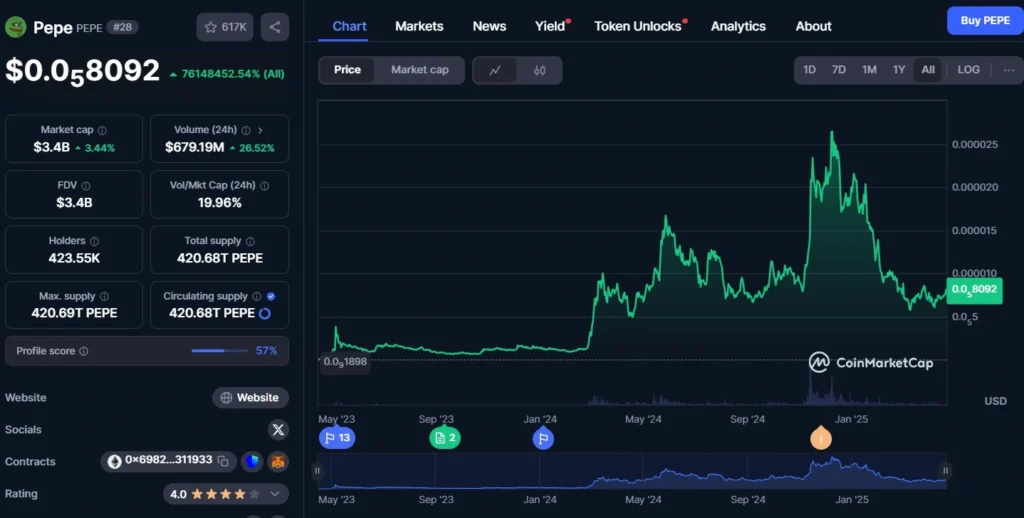Click right handle of range selector
This screenshot has height=518, width=1024.
(x=945, y=470)
